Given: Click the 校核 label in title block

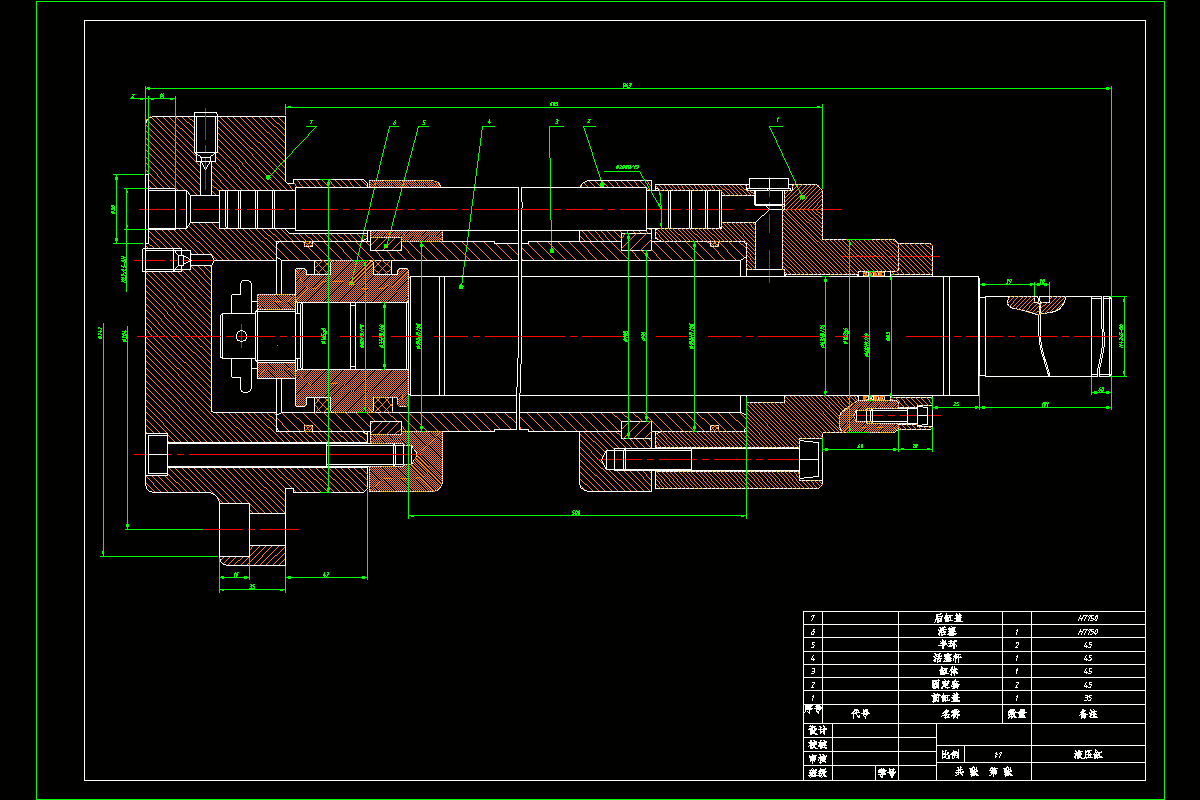Looking at the screenshot, I should pyautogui.click(x=817, y=745).
